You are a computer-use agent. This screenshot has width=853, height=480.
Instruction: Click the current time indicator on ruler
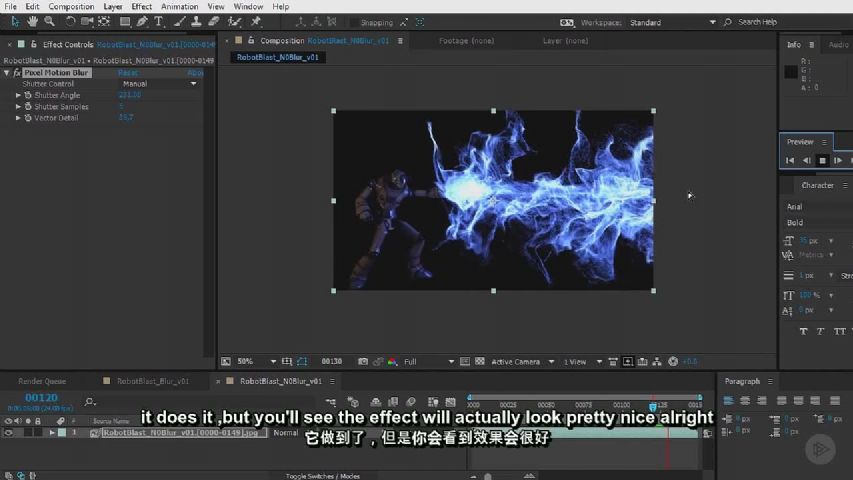tap(653, 406)
